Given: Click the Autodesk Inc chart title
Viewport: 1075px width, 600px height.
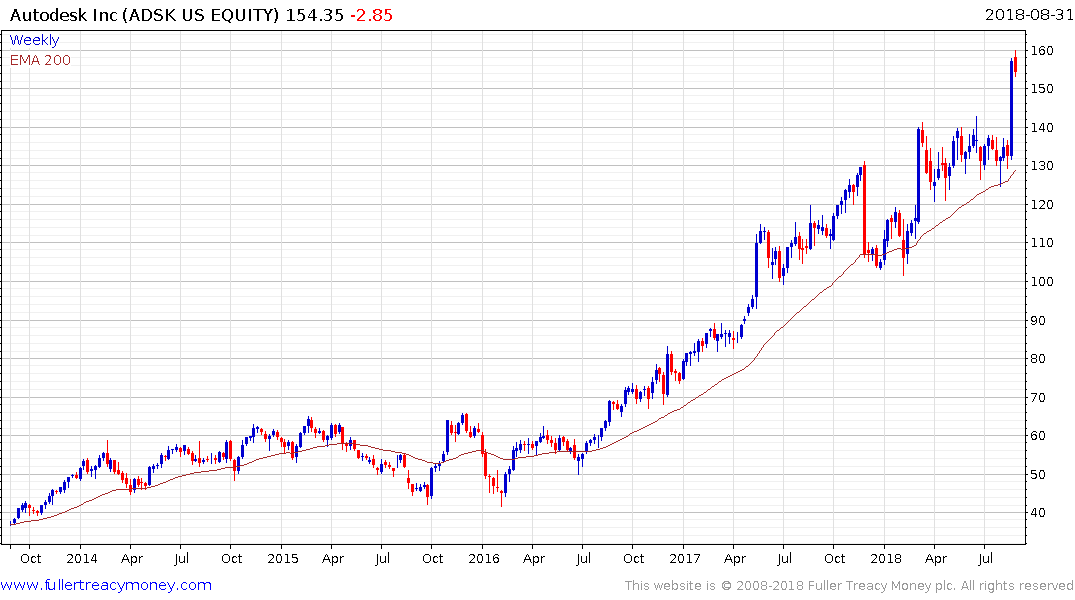Looking at the screenshot, I should [x=145, y=14].
